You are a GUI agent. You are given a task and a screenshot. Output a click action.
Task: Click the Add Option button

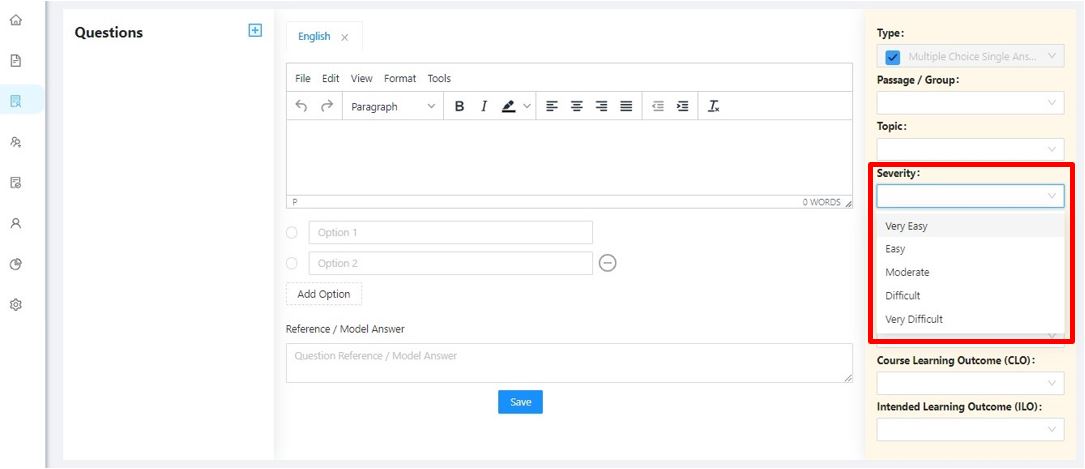click(x=324, y=294)
